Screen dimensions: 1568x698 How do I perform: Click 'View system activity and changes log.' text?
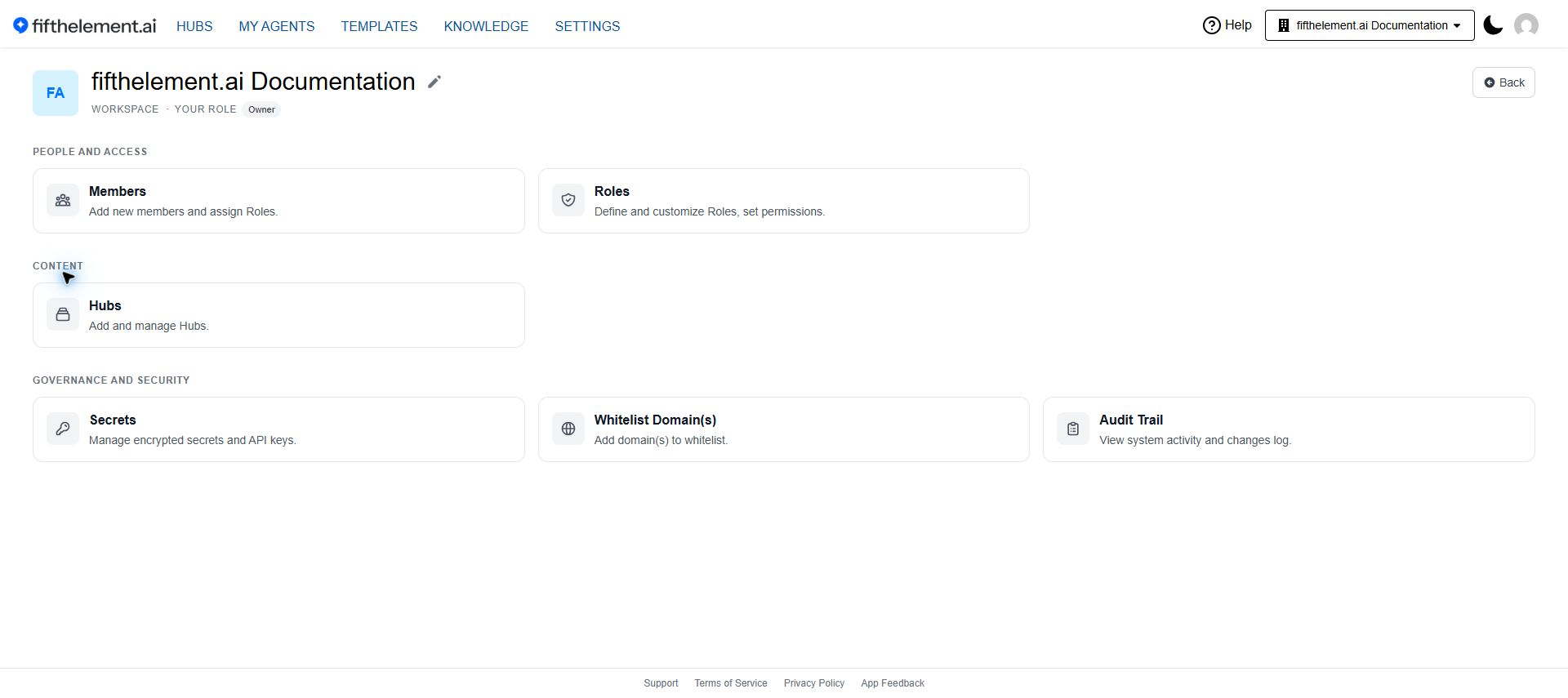coord(1195,440)
